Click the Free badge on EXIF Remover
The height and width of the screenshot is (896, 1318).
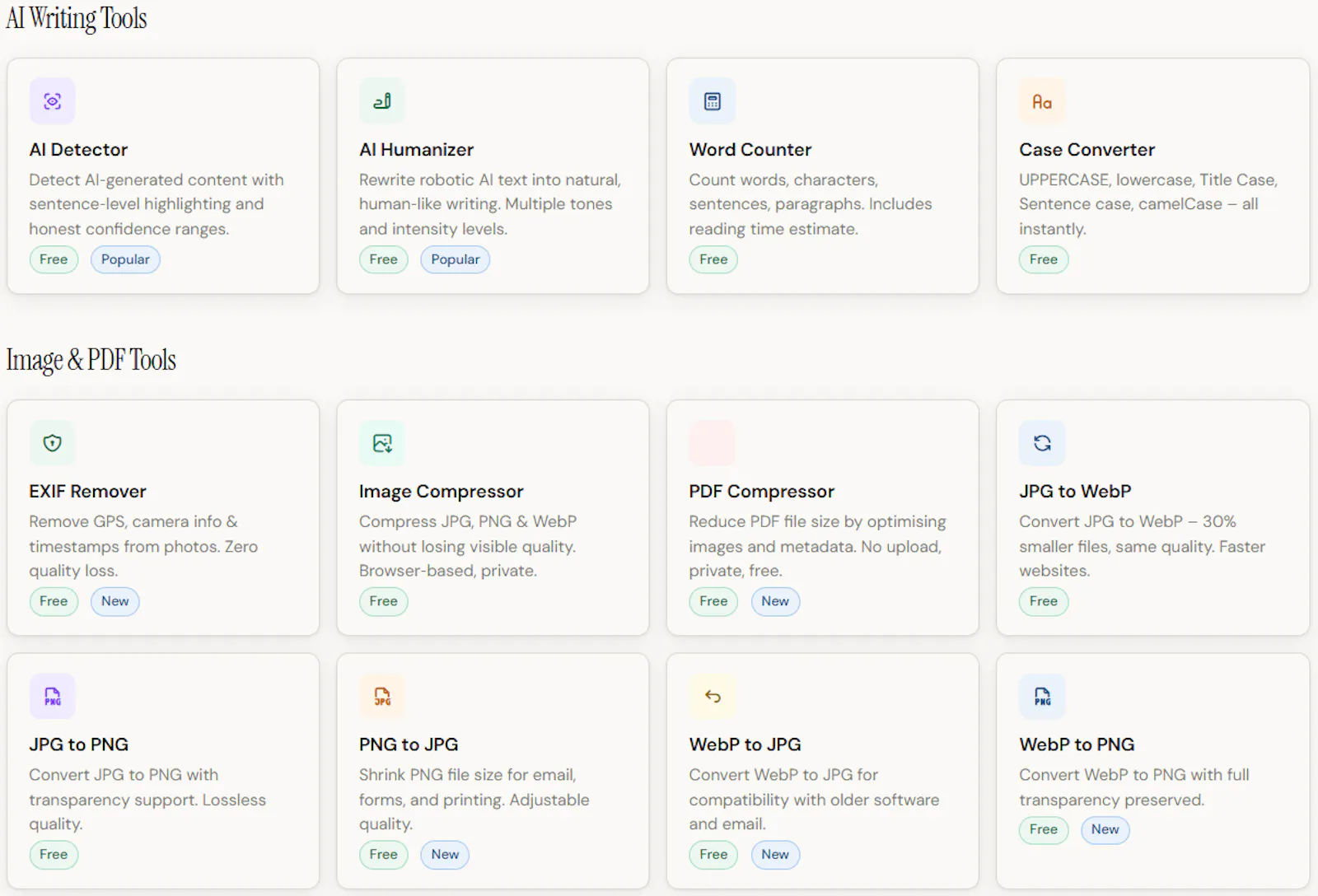click(x=54, y=601)
